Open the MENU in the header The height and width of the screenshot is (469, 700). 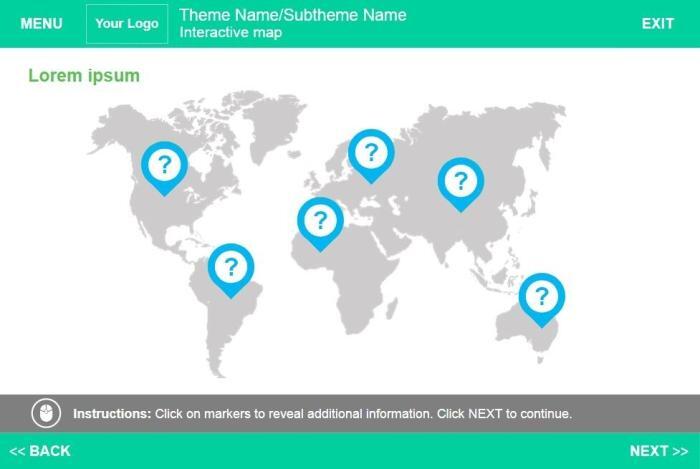coord(41,24)
